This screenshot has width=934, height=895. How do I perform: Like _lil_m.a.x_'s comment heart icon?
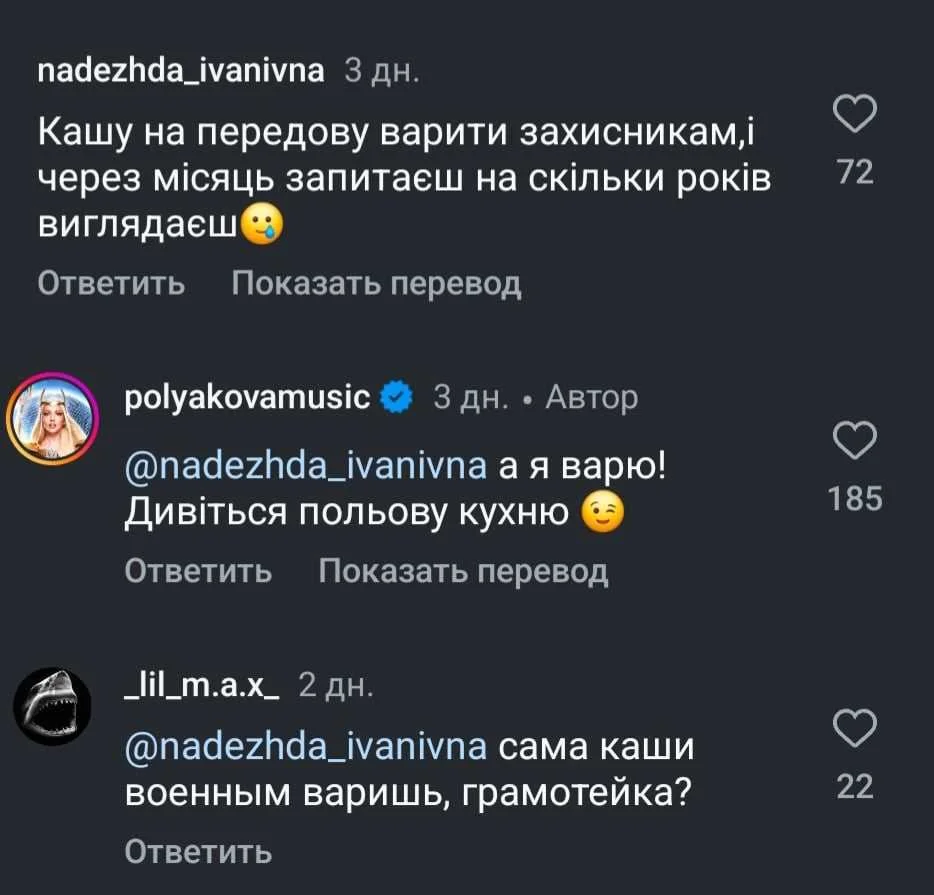click(855, 729)
